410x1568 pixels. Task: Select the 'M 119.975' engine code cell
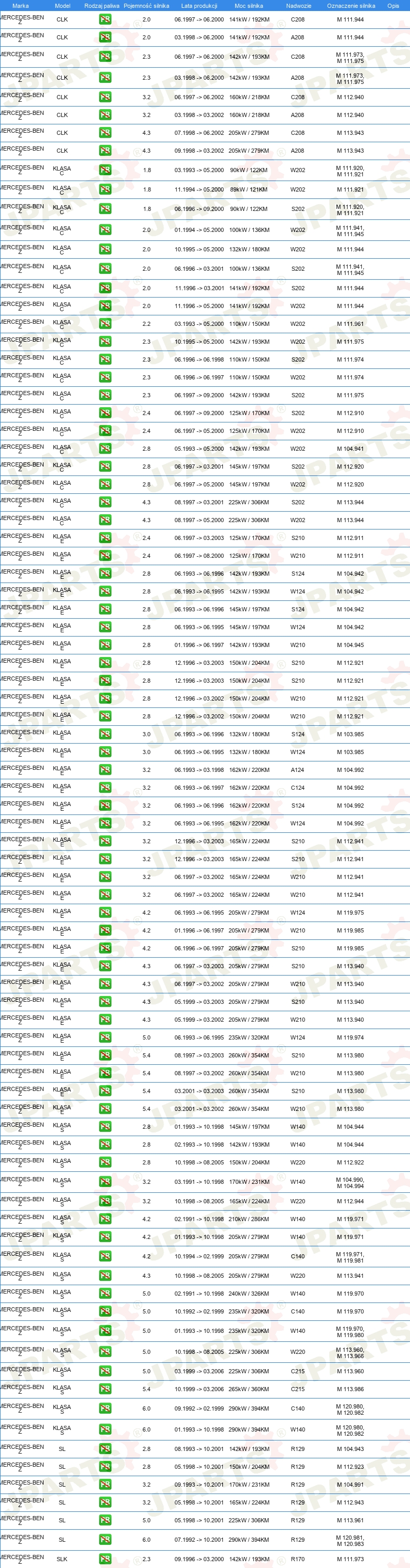pyautogui.click(x=350, y=913)
